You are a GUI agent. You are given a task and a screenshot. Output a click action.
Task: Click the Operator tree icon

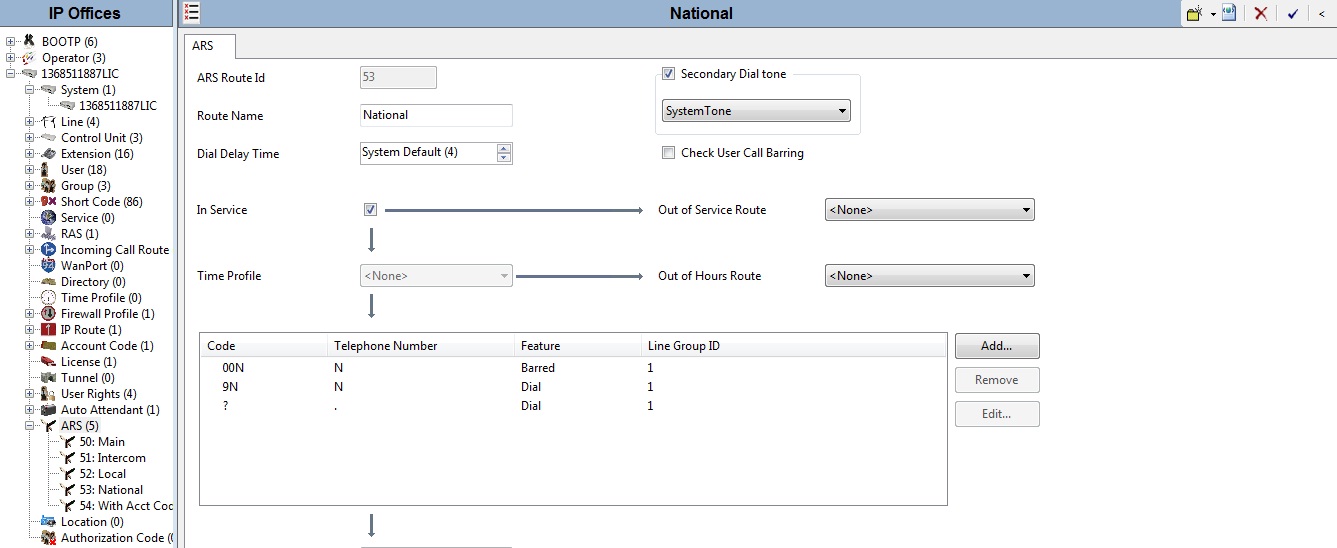coord(29,58)
